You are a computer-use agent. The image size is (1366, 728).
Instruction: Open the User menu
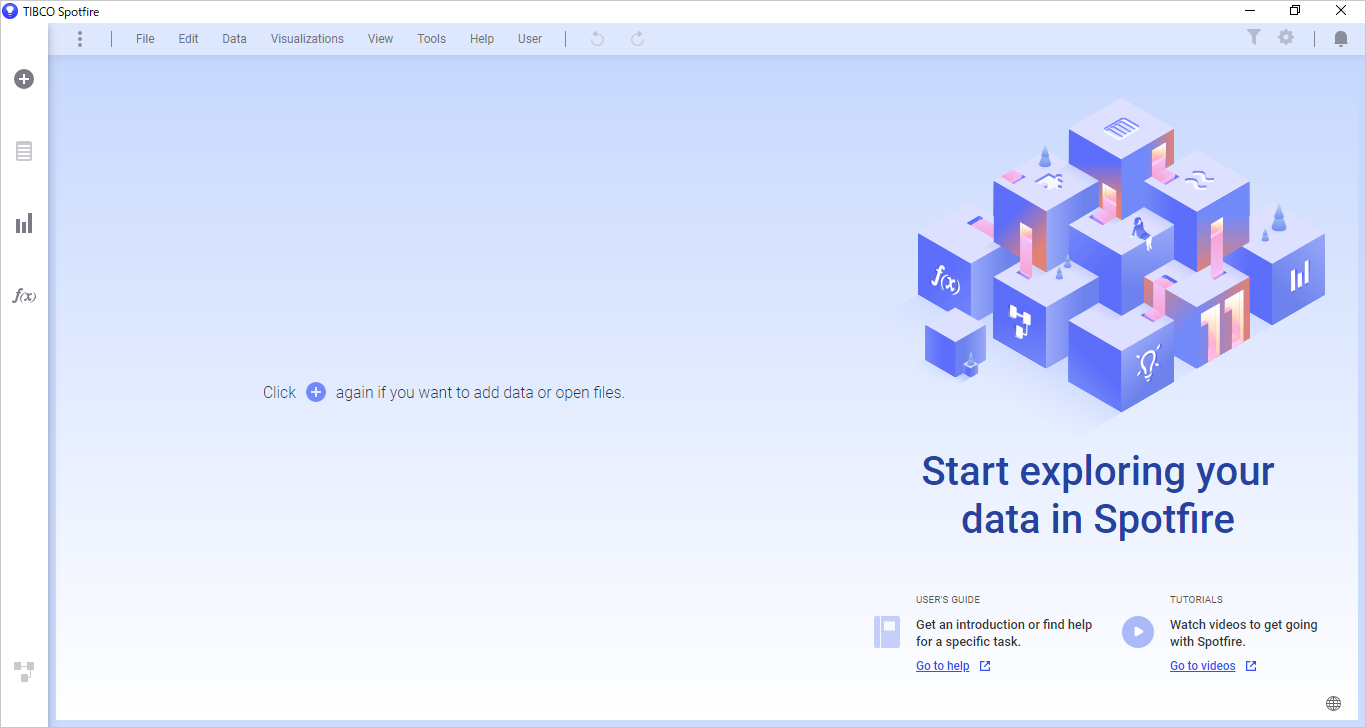(530, 39)
